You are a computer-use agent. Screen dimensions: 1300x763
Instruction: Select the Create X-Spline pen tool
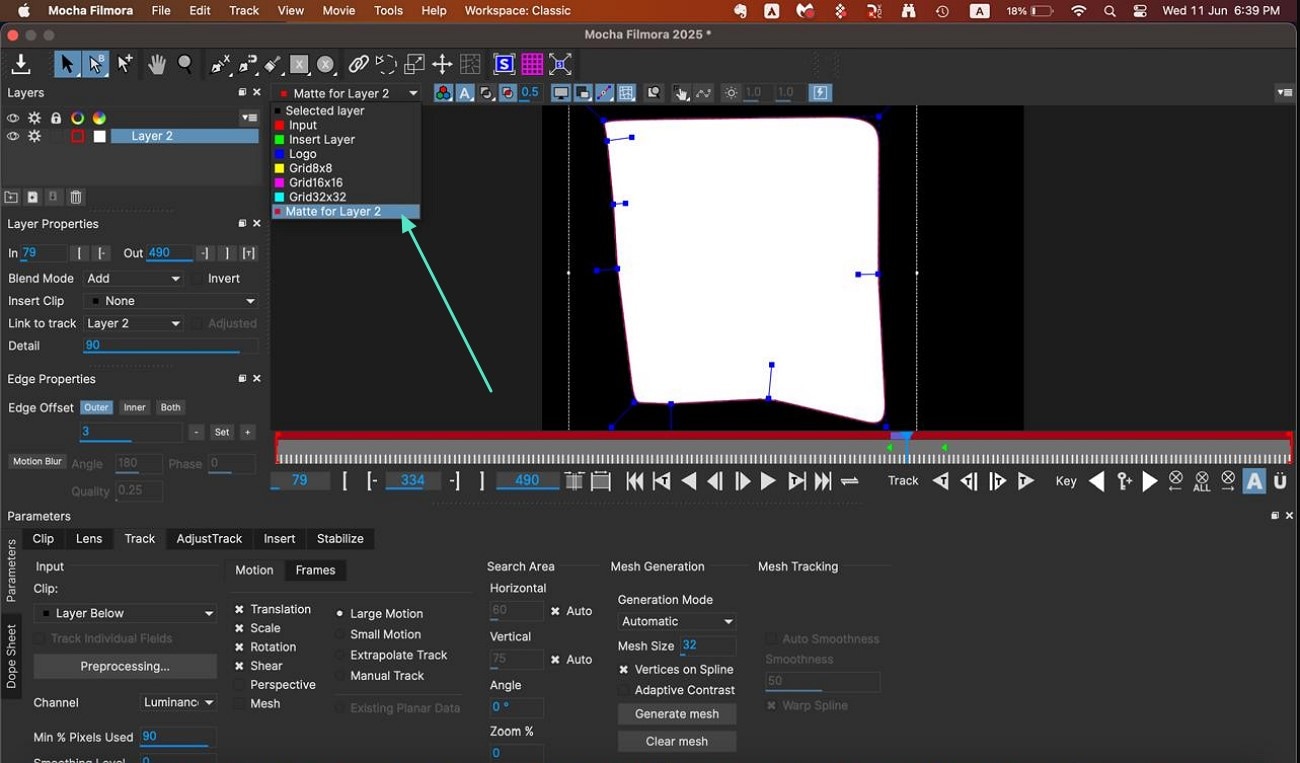(x=221, y=65)
